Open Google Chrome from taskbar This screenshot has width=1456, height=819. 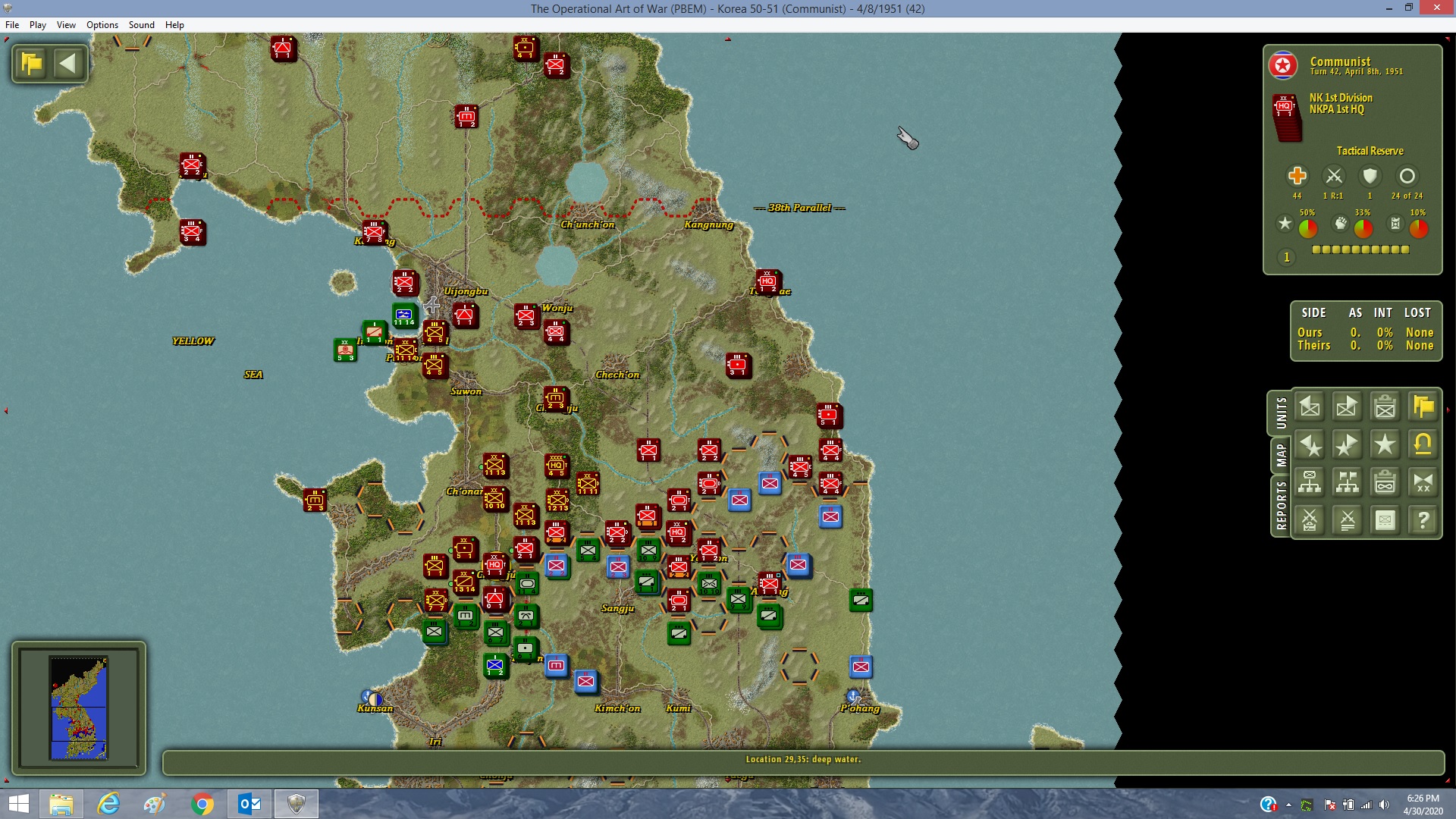[x=202, y=804]
